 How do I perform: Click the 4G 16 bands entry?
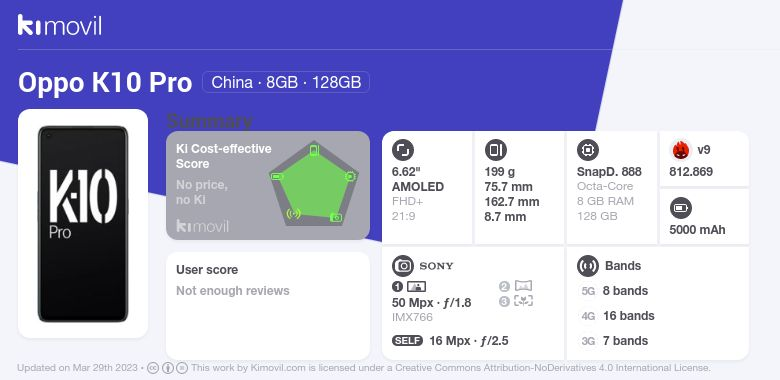618,316
